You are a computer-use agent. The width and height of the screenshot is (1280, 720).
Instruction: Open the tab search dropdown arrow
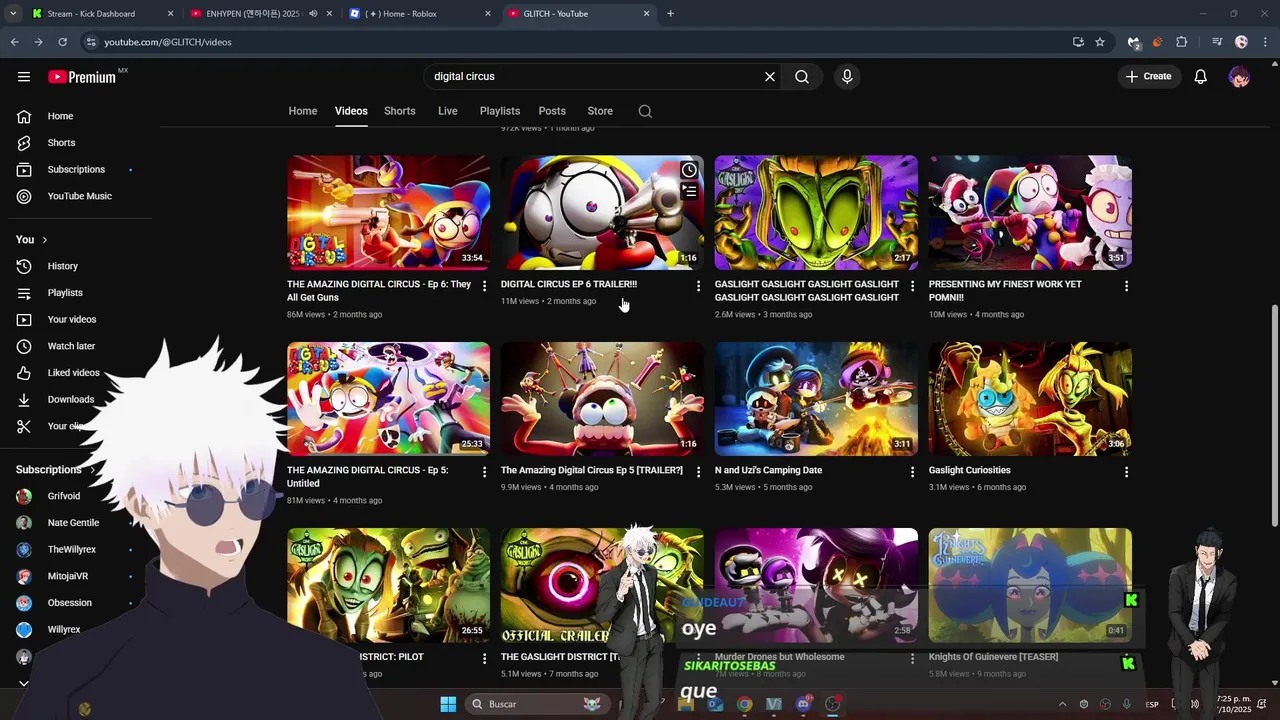coord(13,14)
